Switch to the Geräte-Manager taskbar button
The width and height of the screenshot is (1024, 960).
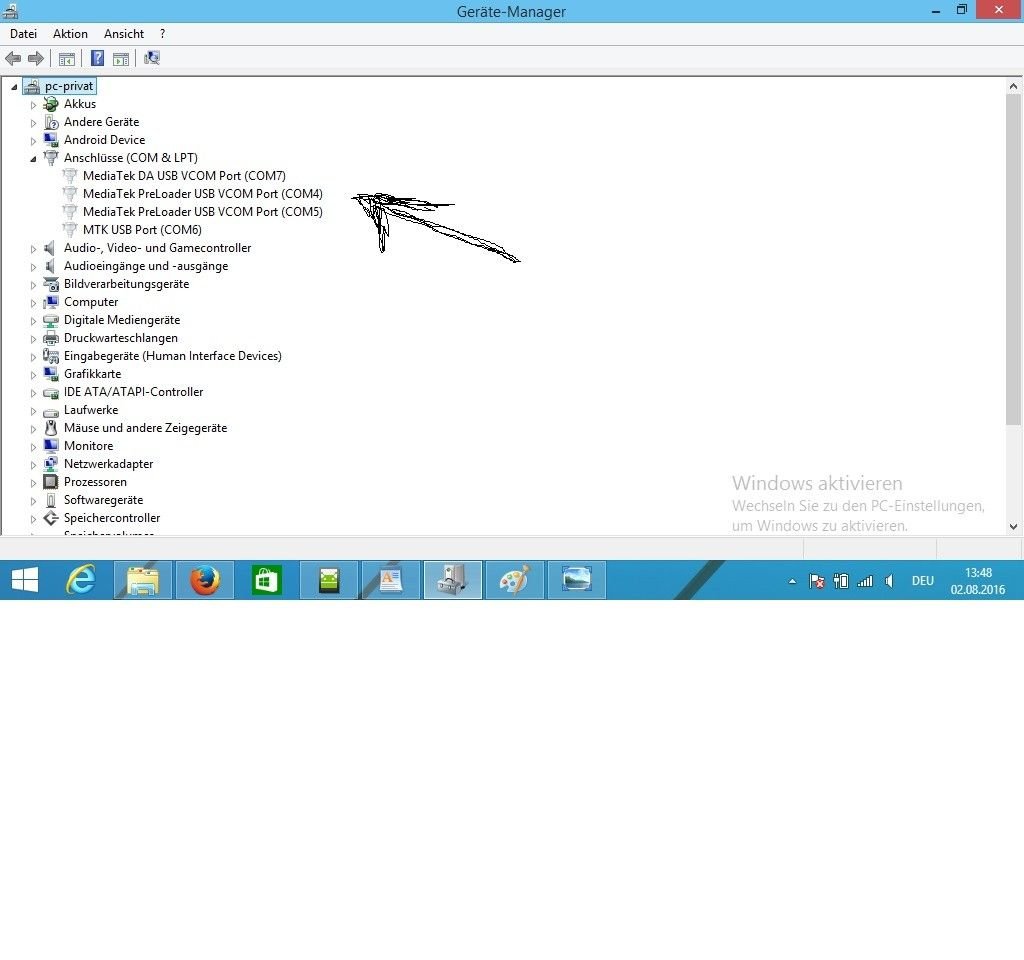pos(453,580)
